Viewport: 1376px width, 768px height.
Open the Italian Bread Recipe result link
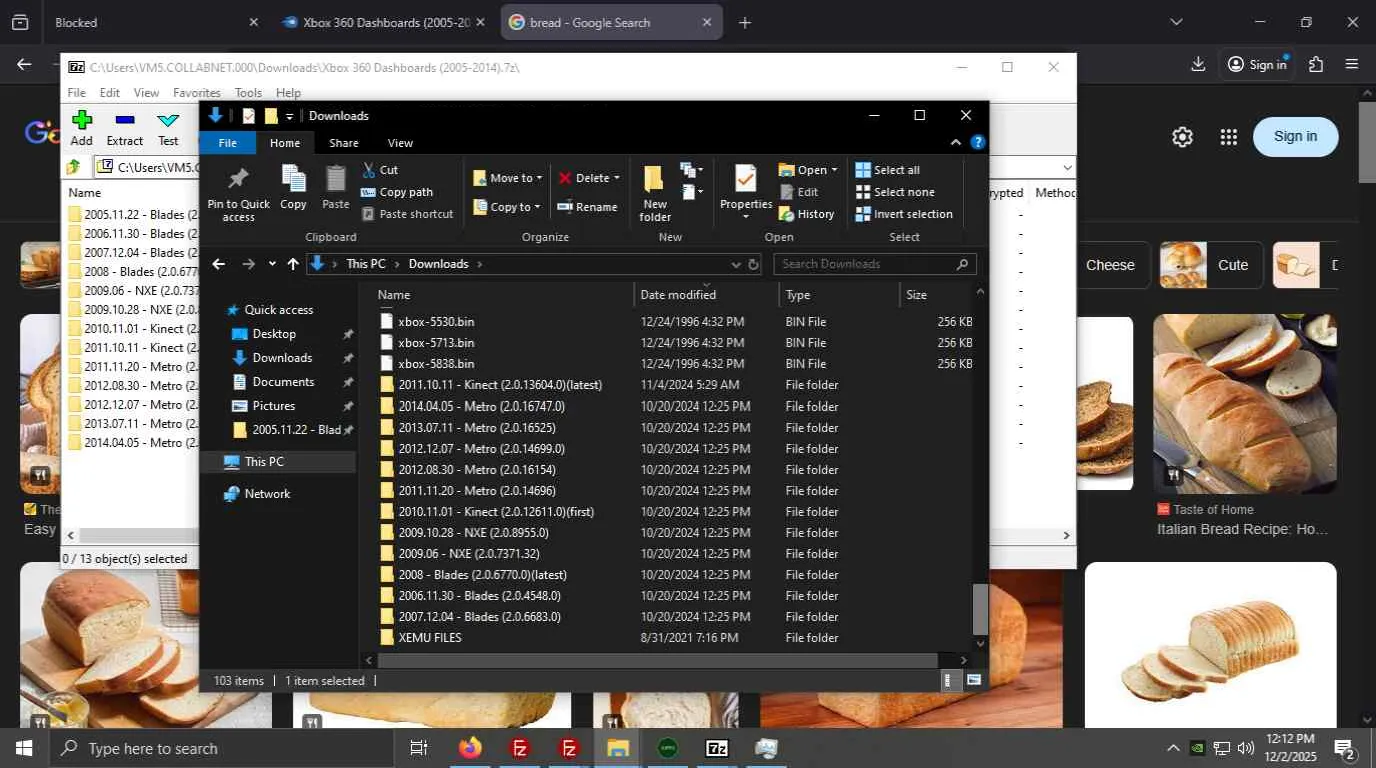(x=1242, y=529)
